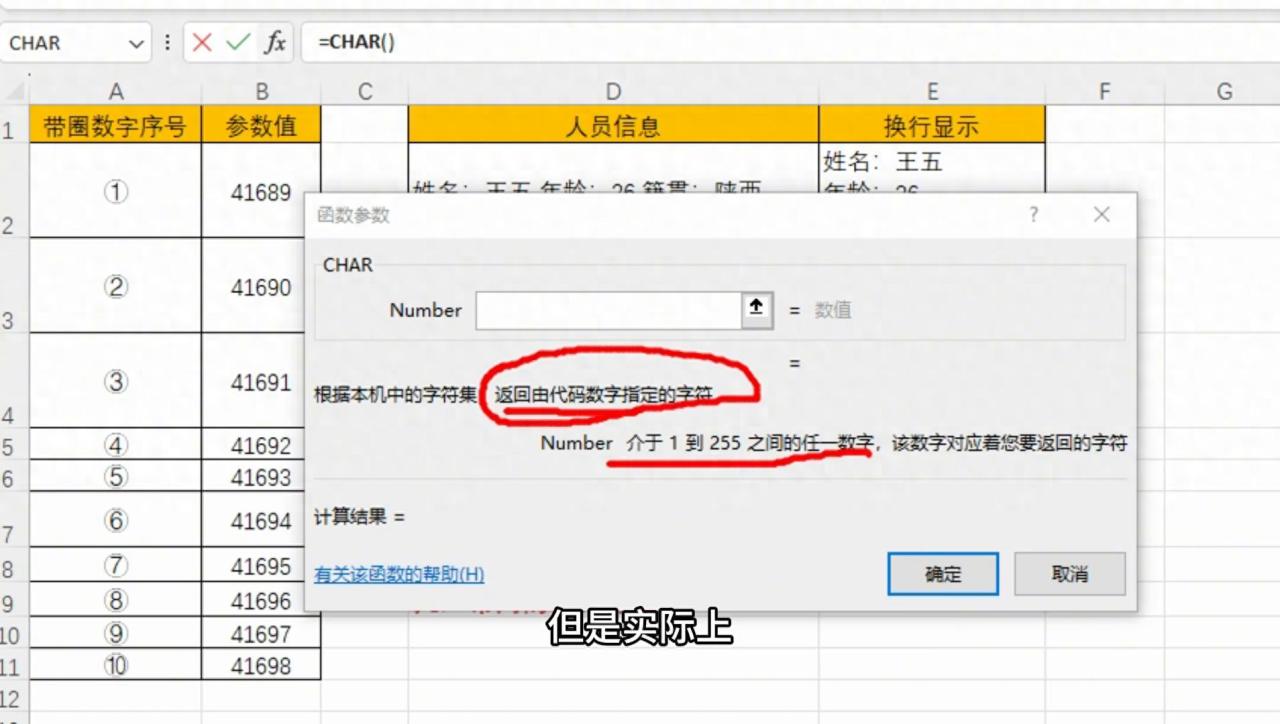Focus the Number argument input field
Viewport: 1280px width, 724px height.
[608, 310]
